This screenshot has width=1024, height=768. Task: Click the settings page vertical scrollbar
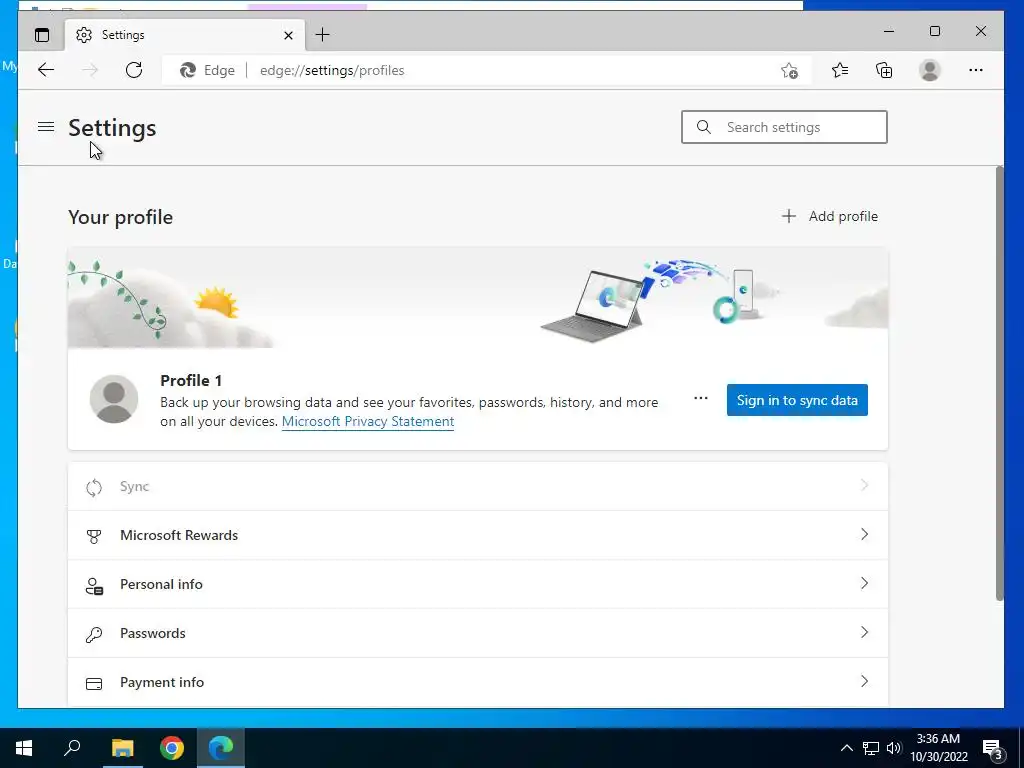pos(999,383)
